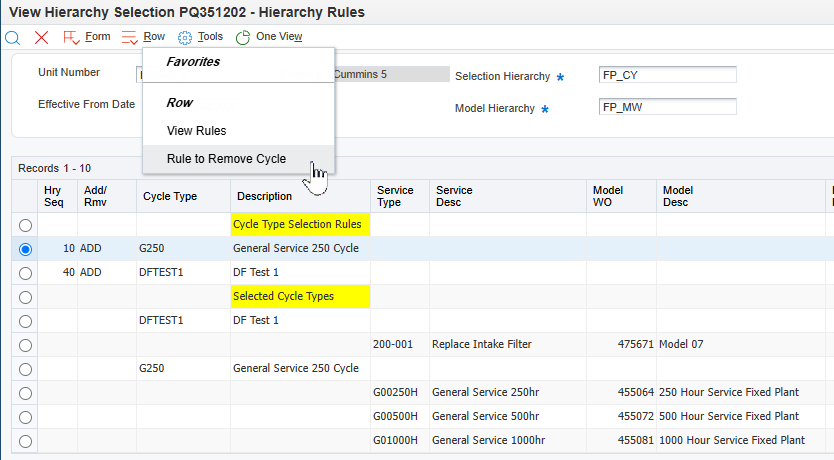This screenshot has width=834, height=460.
Task: Choose View Rules from Row menu
Action: (x=196, y=131)
